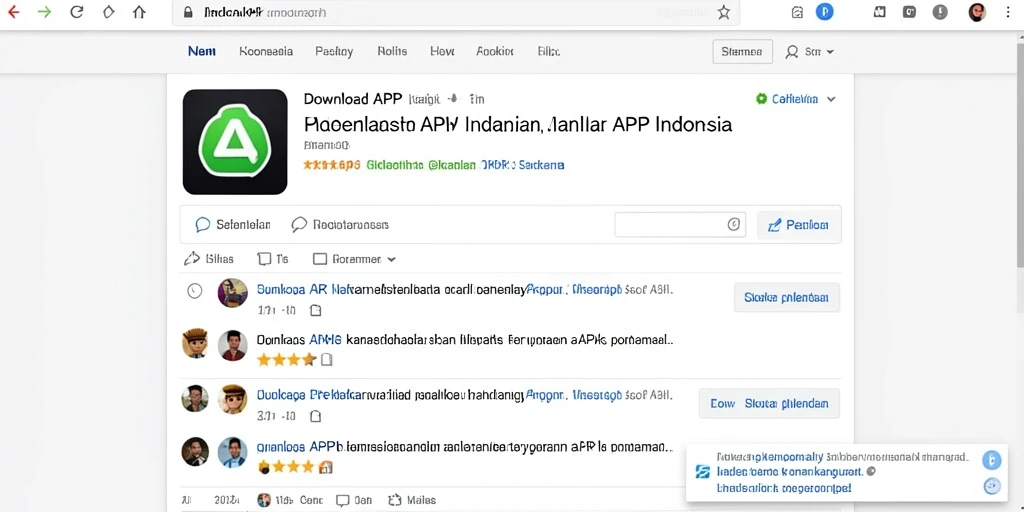
Task: Open the browser three-dot menu
Action: [x=1008, y=12]
